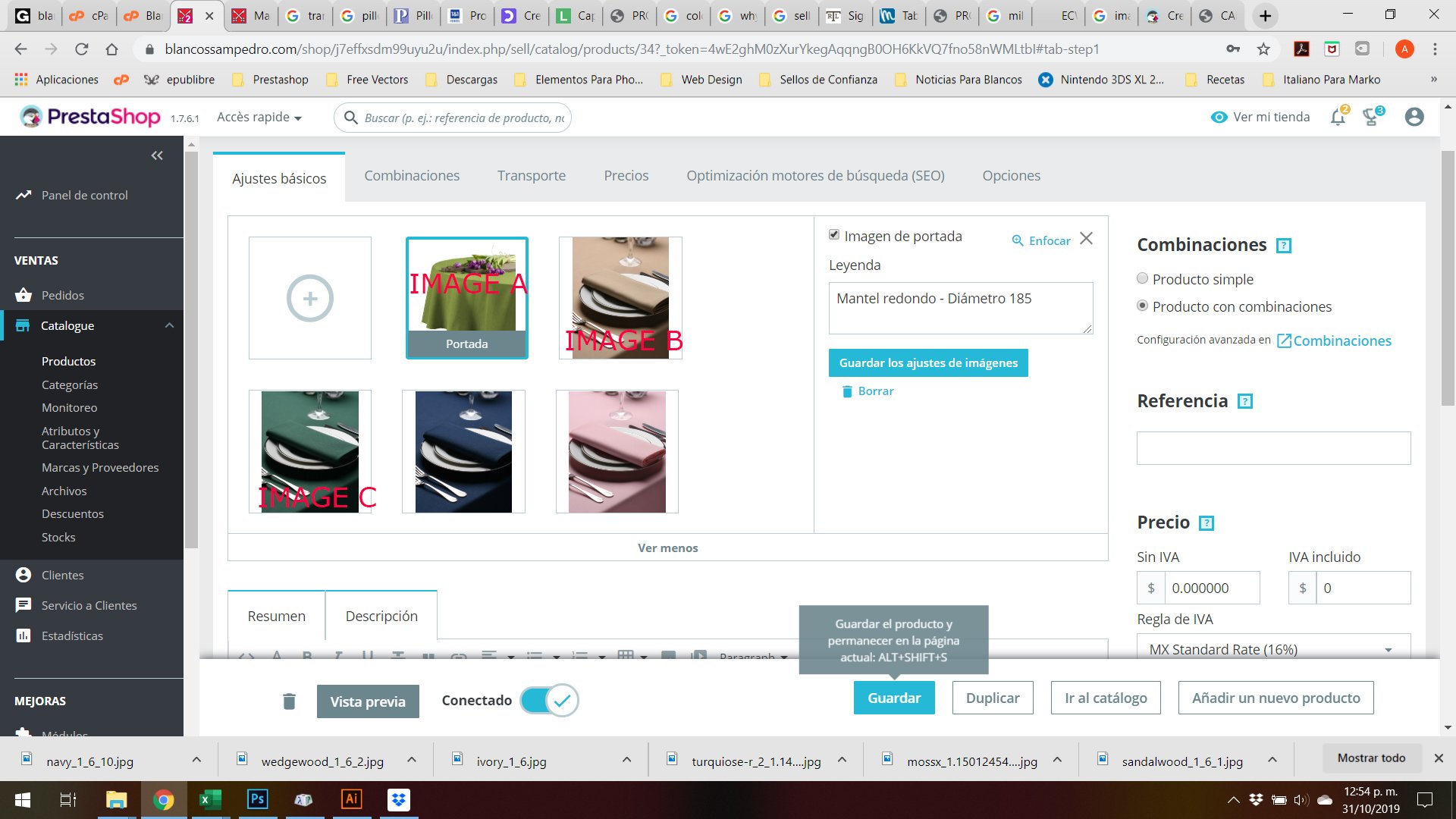Open the user profile avatar icon
1456x819 pixels.
(1414, 117)
